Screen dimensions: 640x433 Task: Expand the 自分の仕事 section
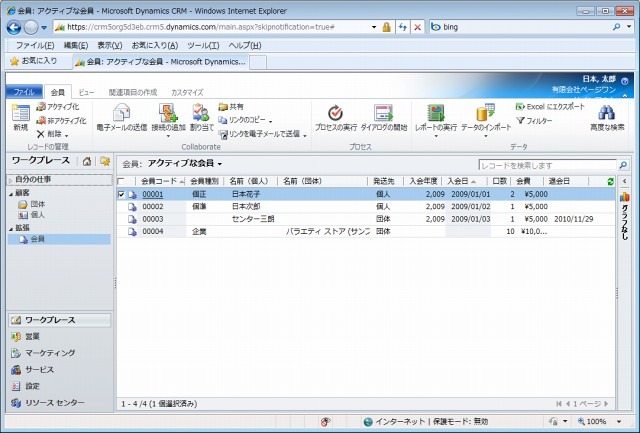(x=11, y=180)
